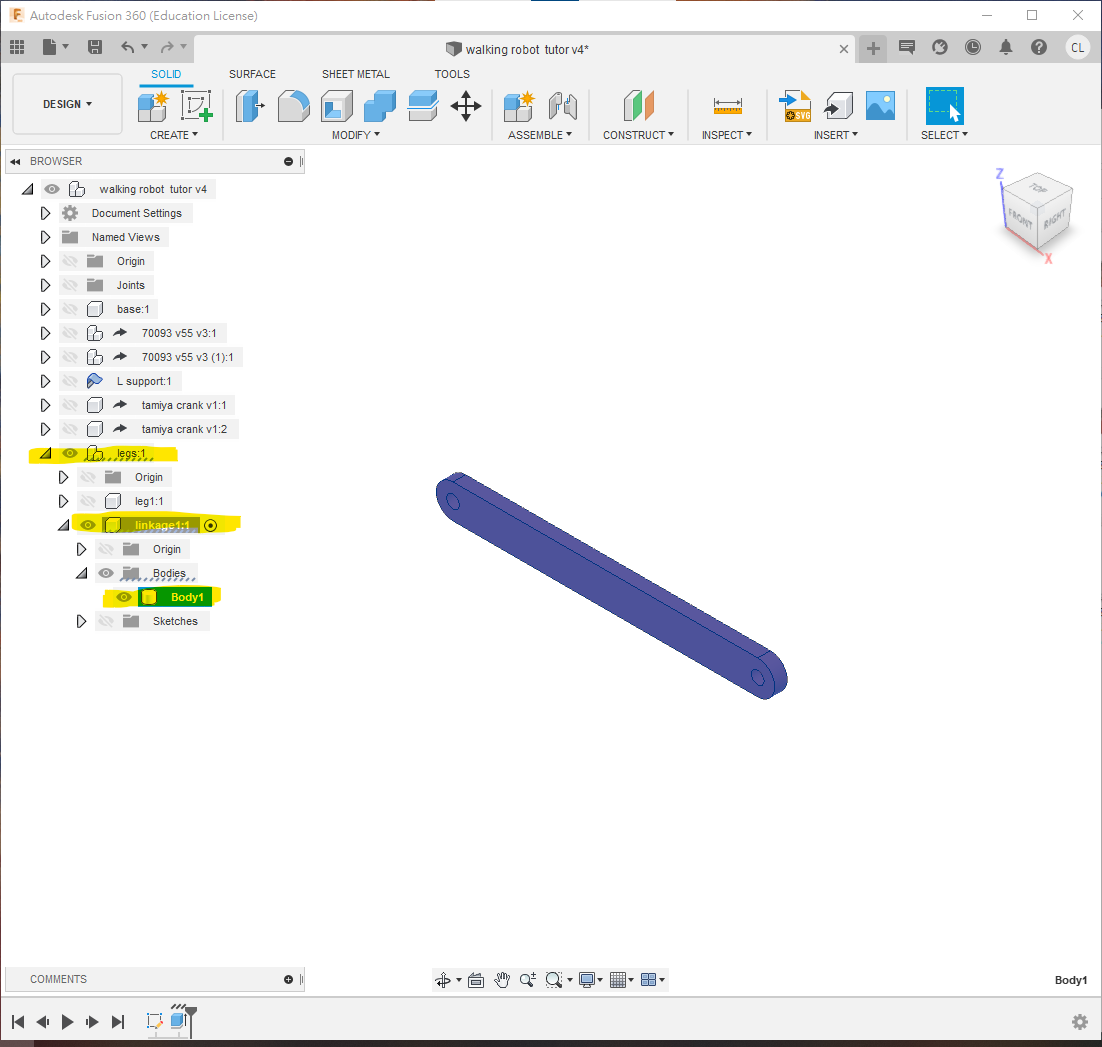
Task: Click the ViewCube FRONT face
Action: coord(1023,216)
